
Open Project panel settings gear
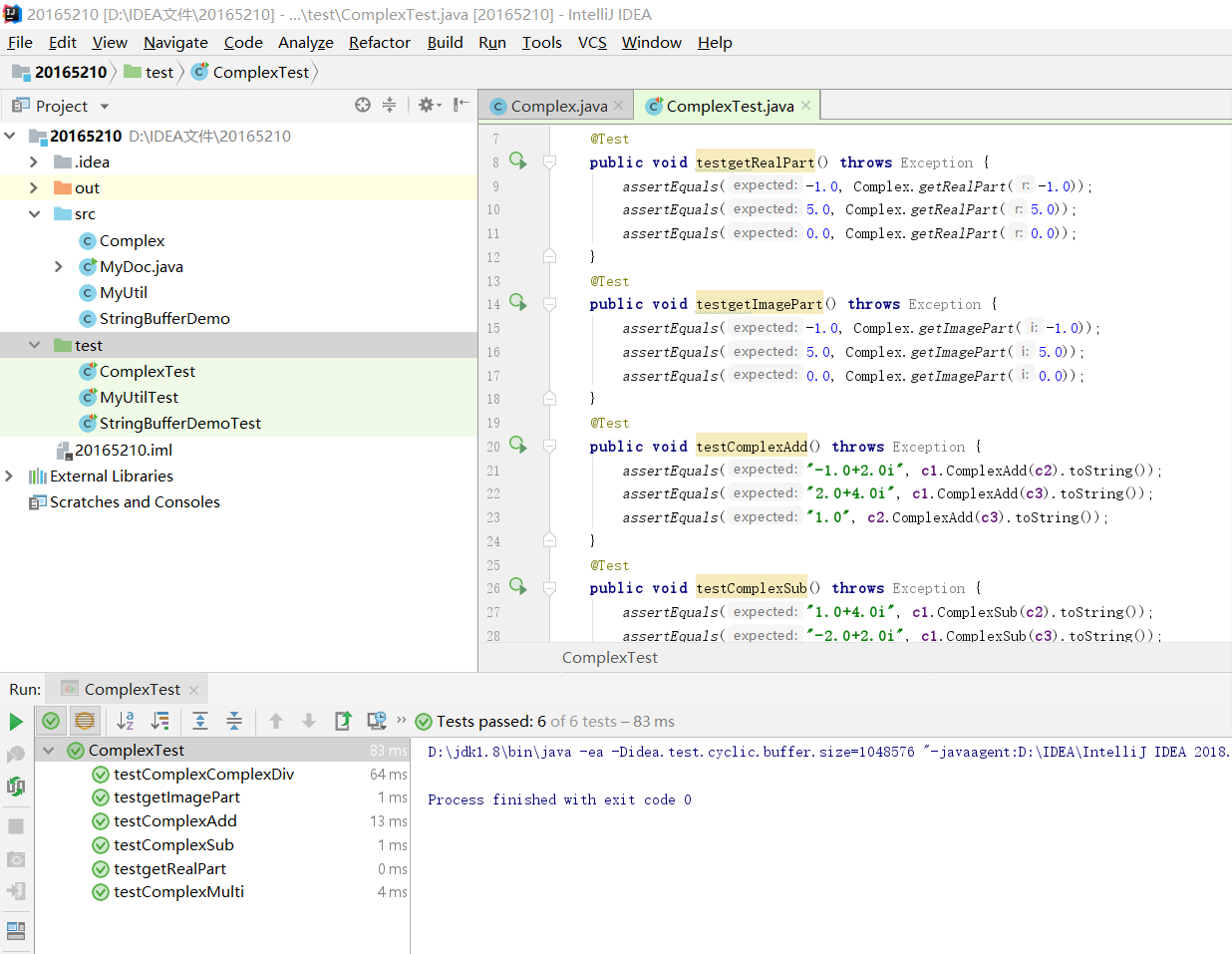(x=429, y=105)
